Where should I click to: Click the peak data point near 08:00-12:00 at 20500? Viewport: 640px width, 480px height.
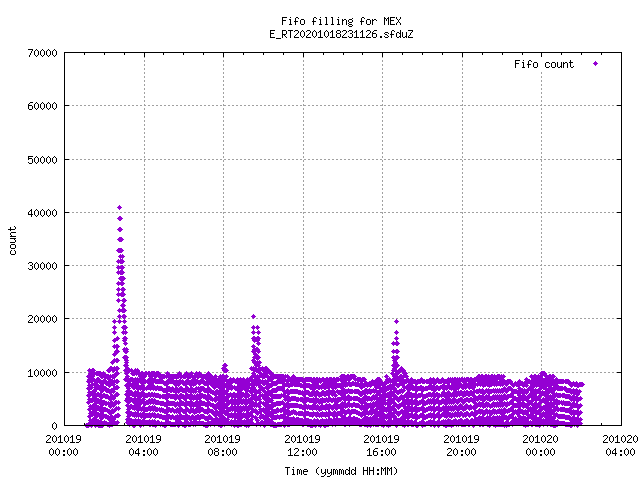point(253,317)
